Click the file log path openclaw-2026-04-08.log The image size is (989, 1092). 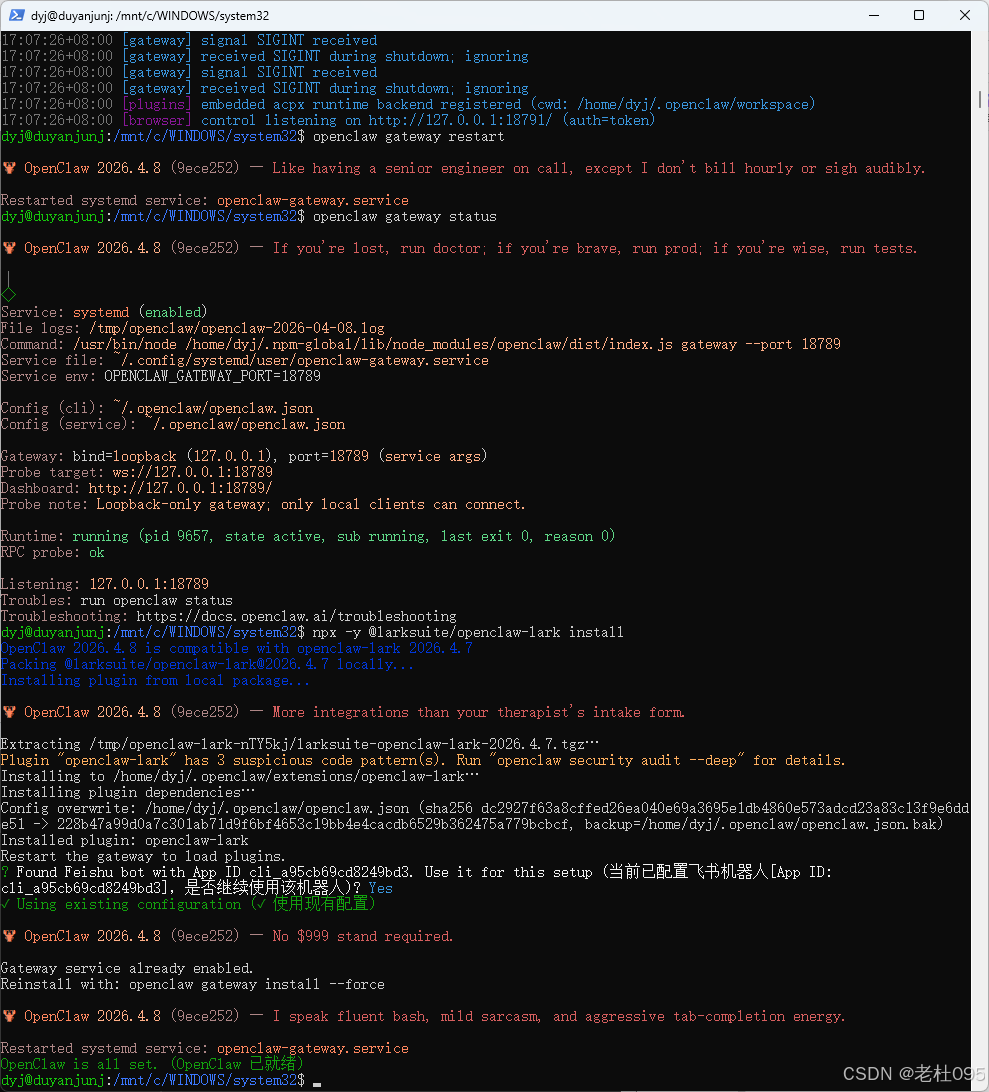[x=237, y=328]
